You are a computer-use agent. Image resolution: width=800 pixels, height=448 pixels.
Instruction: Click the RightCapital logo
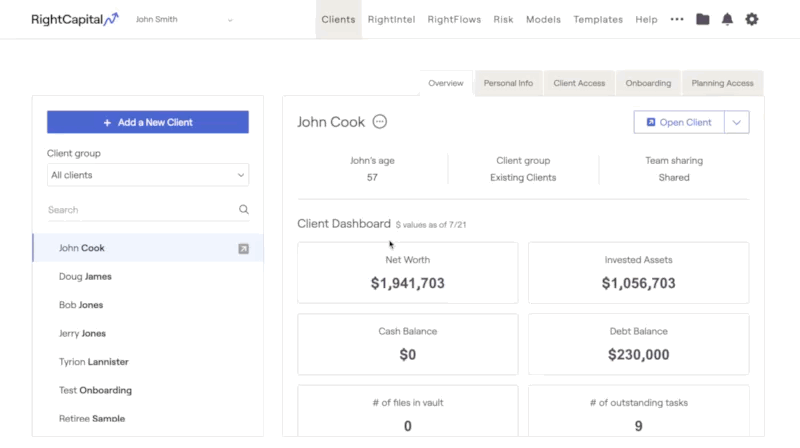click(75, 19)
